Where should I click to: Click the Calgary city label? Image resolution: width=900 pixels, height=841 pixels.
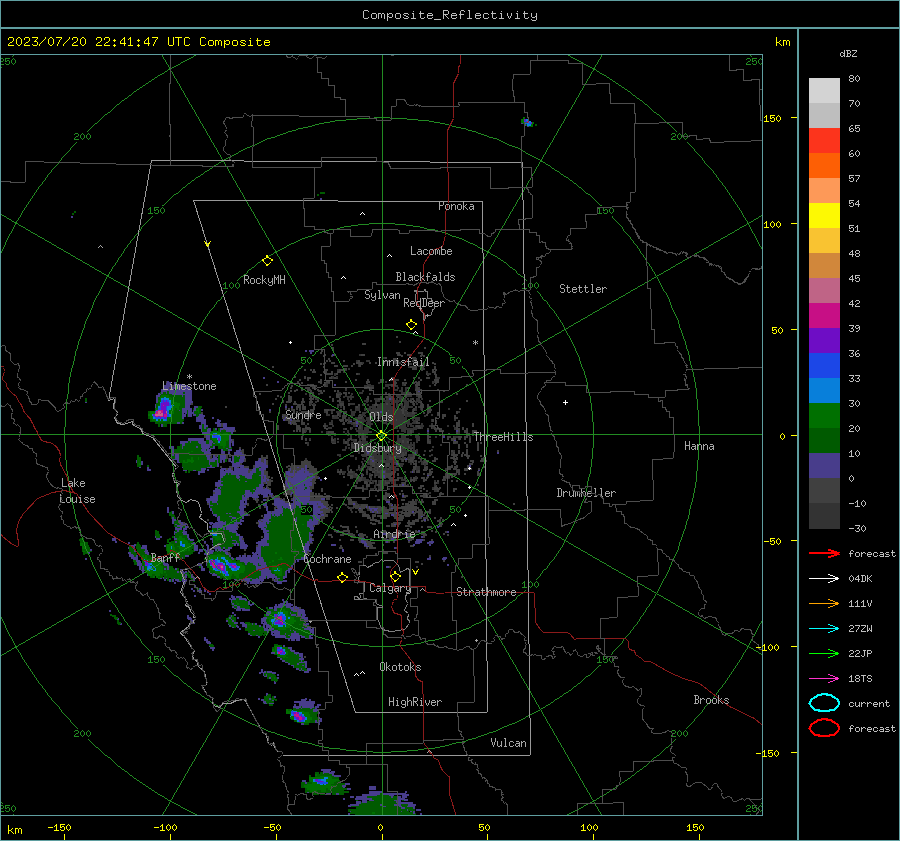[x=390, y=588]
